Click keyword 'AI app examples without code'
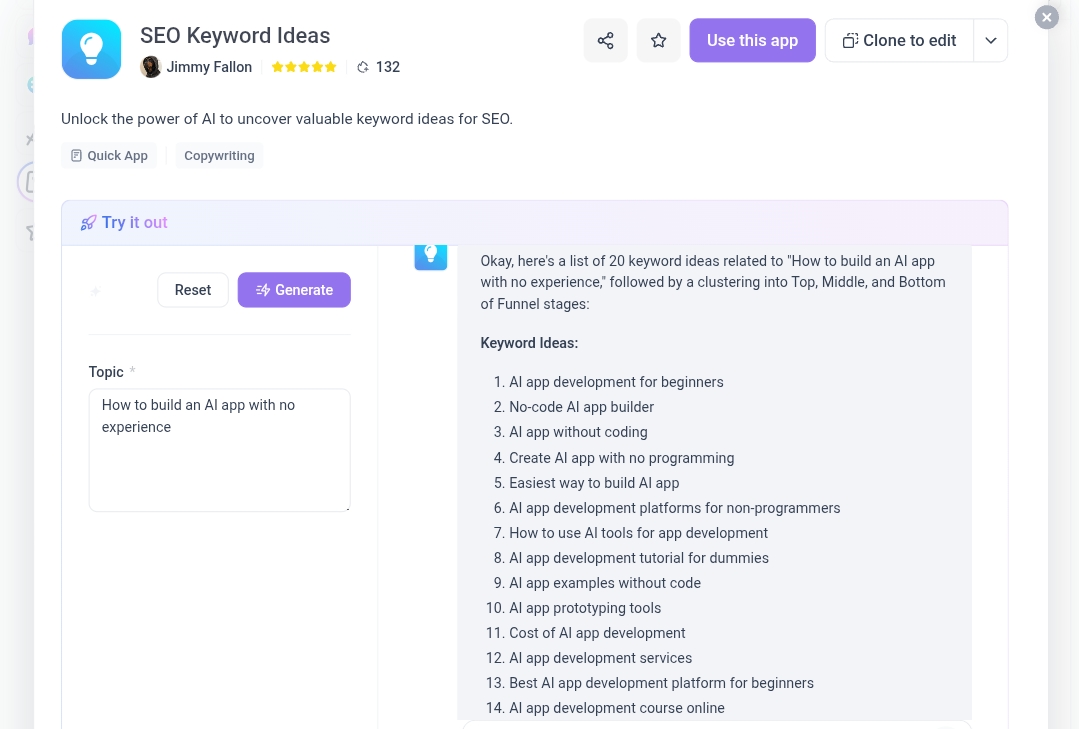The height and width of the screenshot is (729, 1079). pos(605,583)
